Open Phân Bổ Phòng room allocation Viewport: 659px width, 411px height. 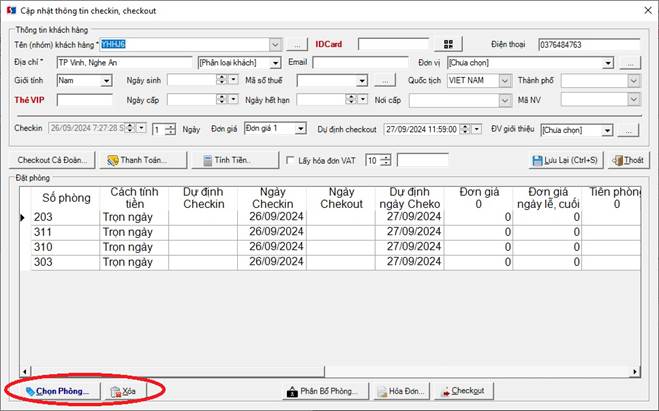[326, 391]
